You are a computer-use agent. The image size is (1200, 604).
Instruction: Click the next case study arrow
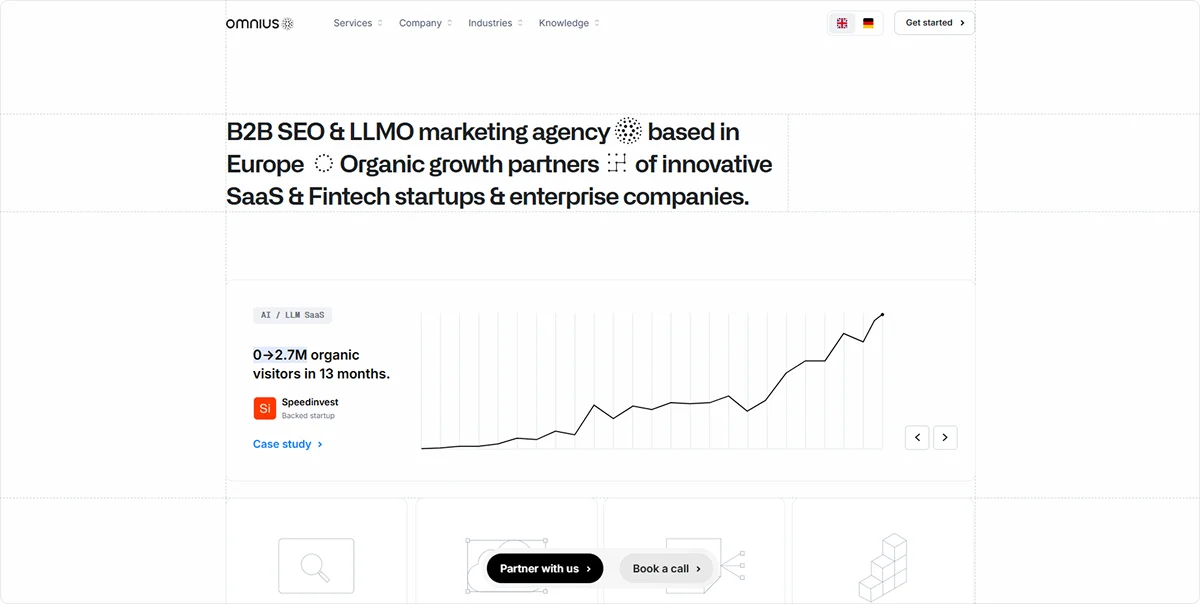(x=945, y=437)
